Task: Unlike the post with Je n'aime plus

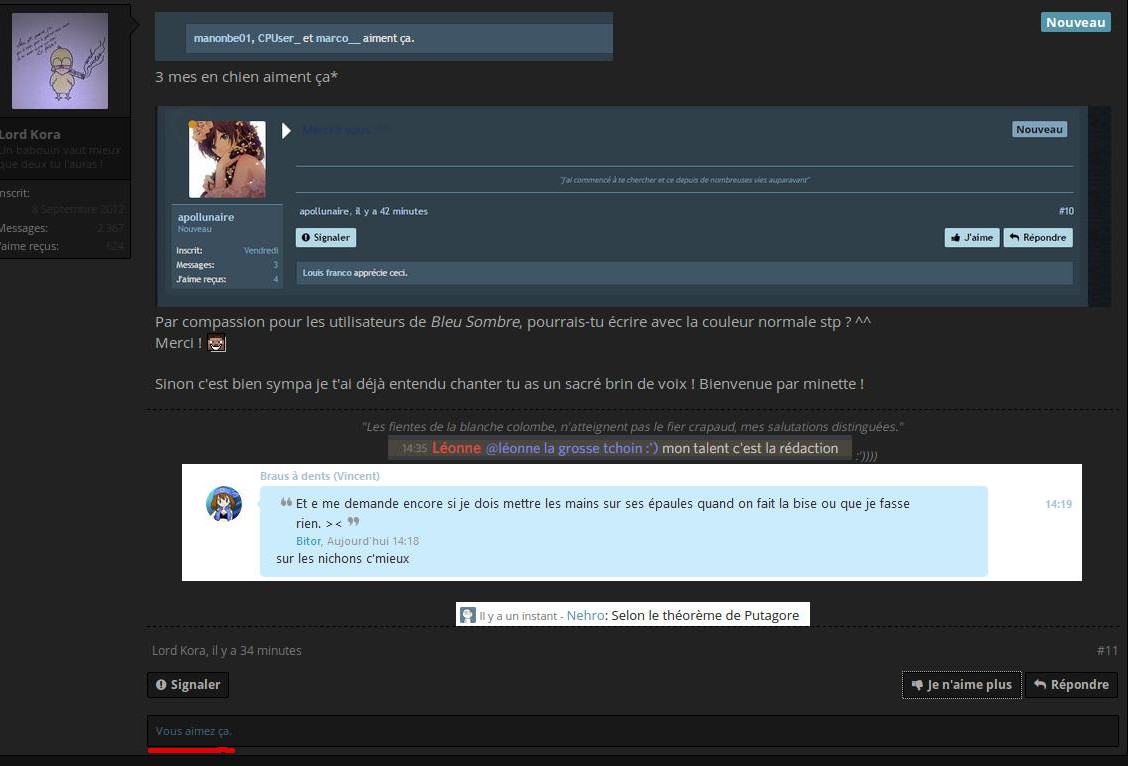Action: 961,685
